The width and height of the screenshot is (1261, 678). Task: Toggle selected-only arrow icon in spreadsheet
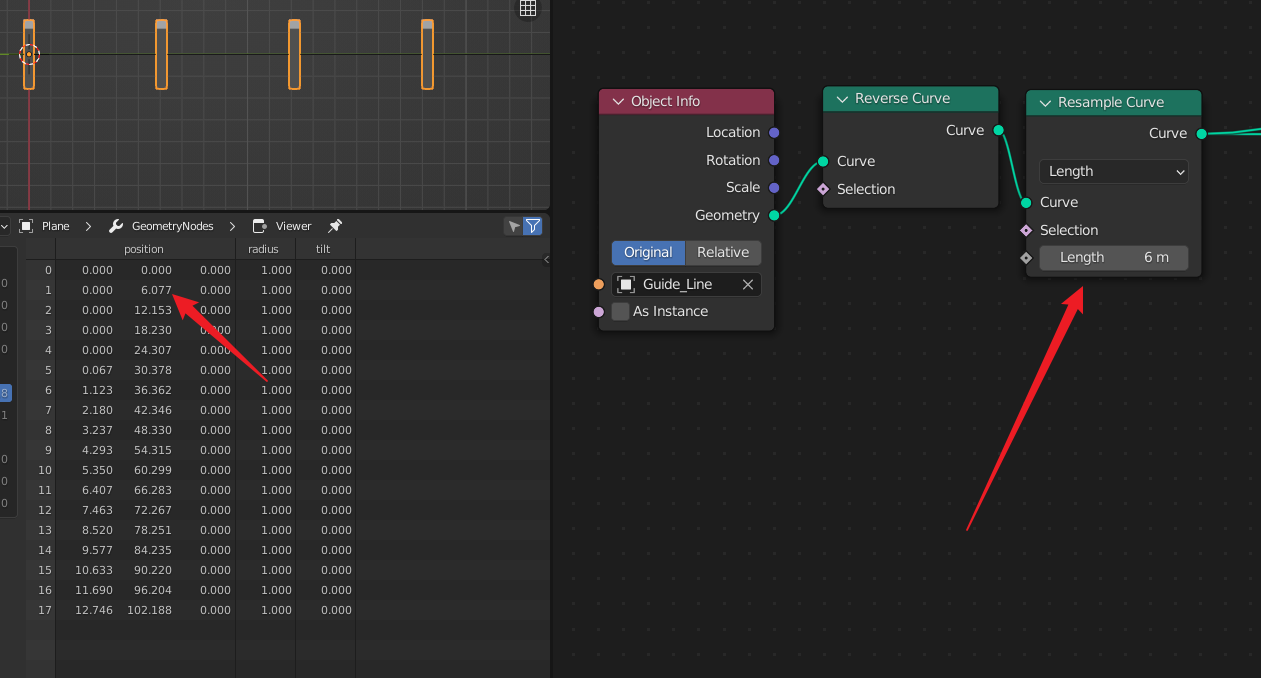click(x=514, y=226)
